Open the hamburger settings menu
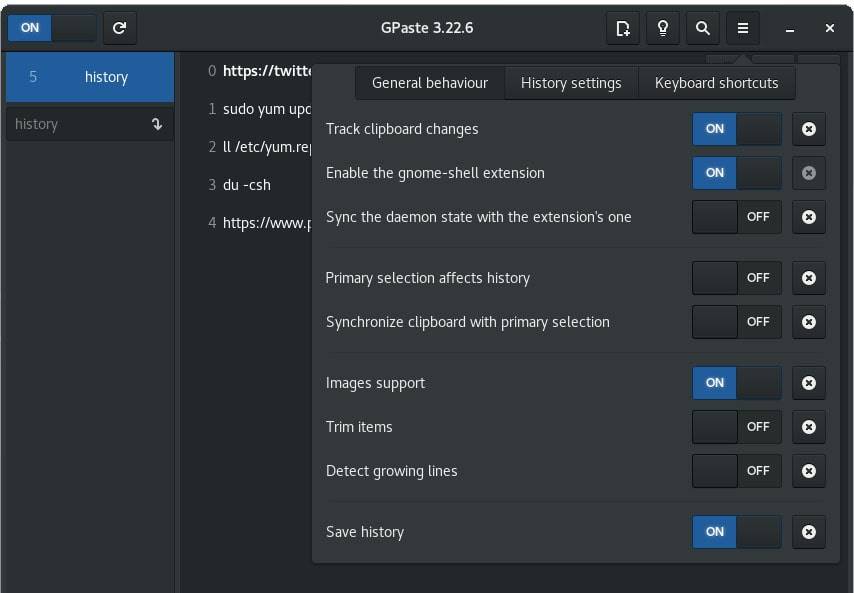 [742, 28]
